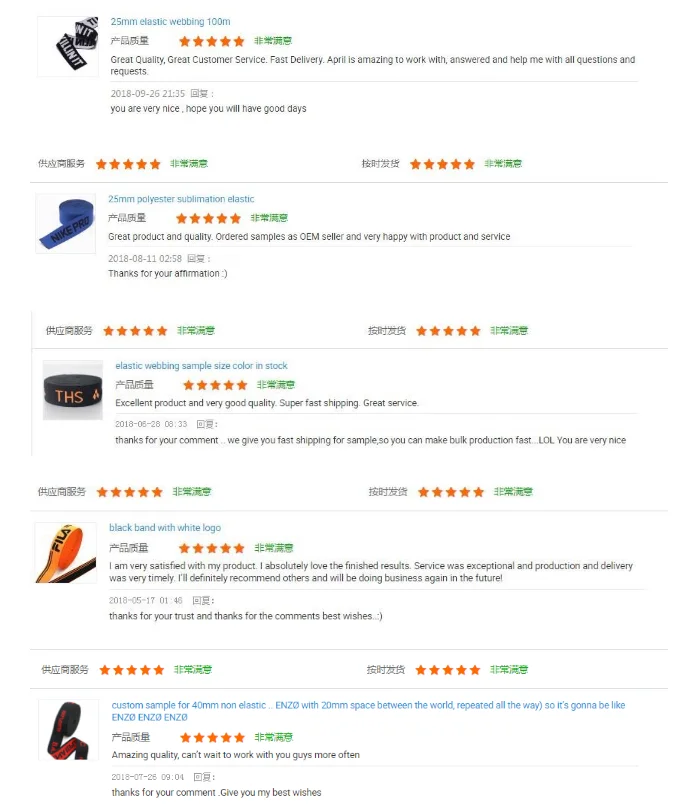This screenshot has height=809, width=700.
Task: Click the last 供应商服务 star rating above ENZO
Action: pos(132,670)
